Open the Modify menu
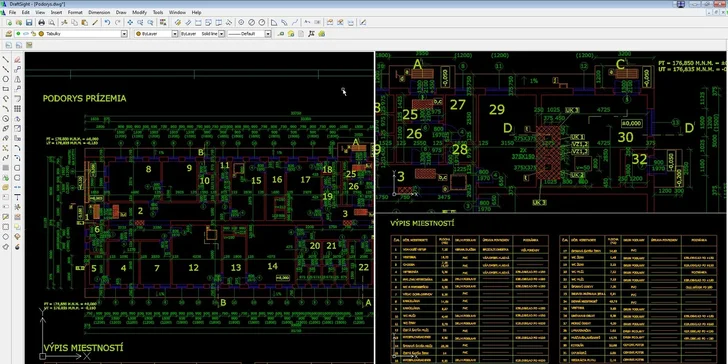The width and height of the screenshot is (728, 364). [139, 13]
